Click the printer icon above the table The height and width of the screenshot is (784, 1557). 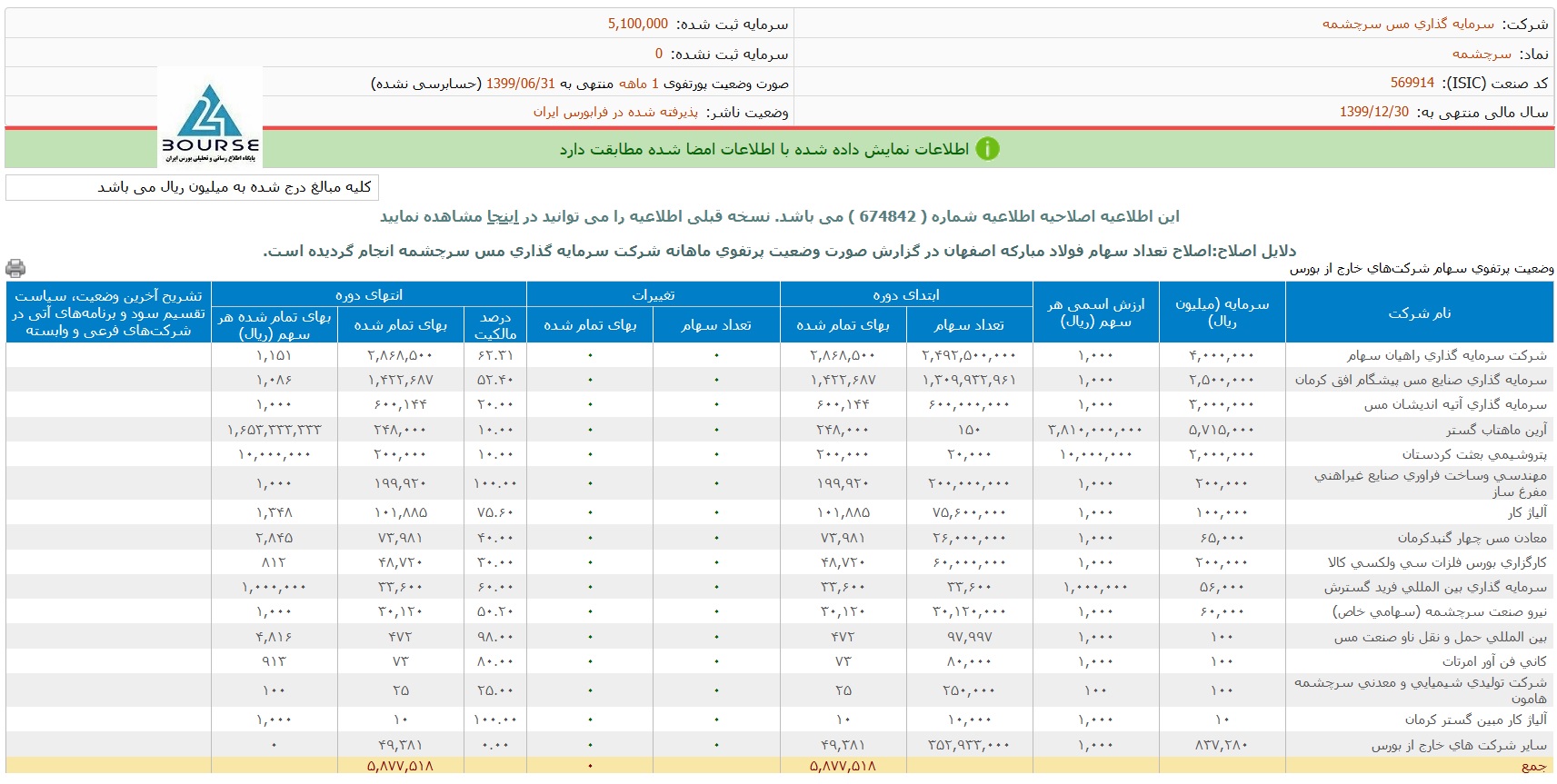pyautogui.click(x=15, y=268)
